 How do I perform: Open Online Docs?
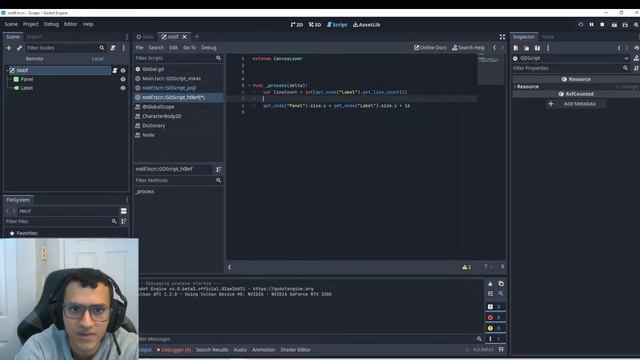[x=431, y=47]
